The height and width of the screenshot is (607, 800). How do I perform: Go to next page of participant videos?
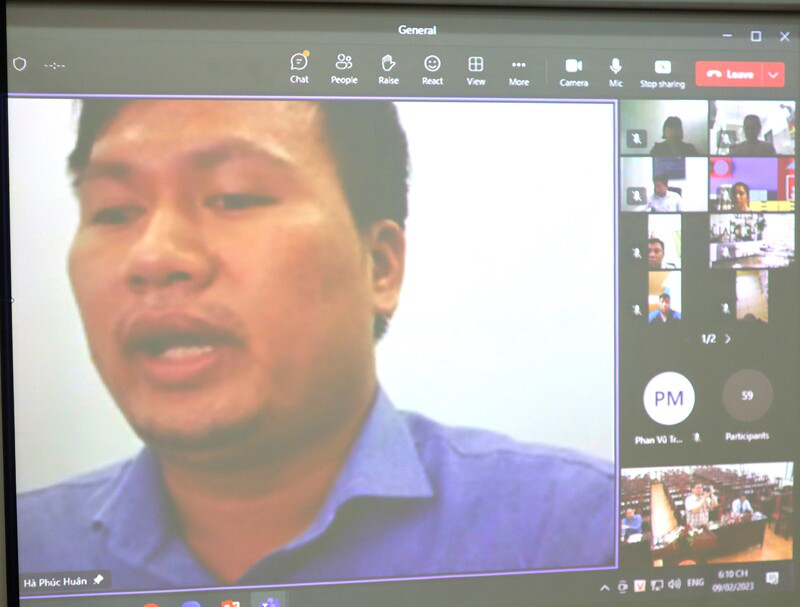[x=727, y=339]
